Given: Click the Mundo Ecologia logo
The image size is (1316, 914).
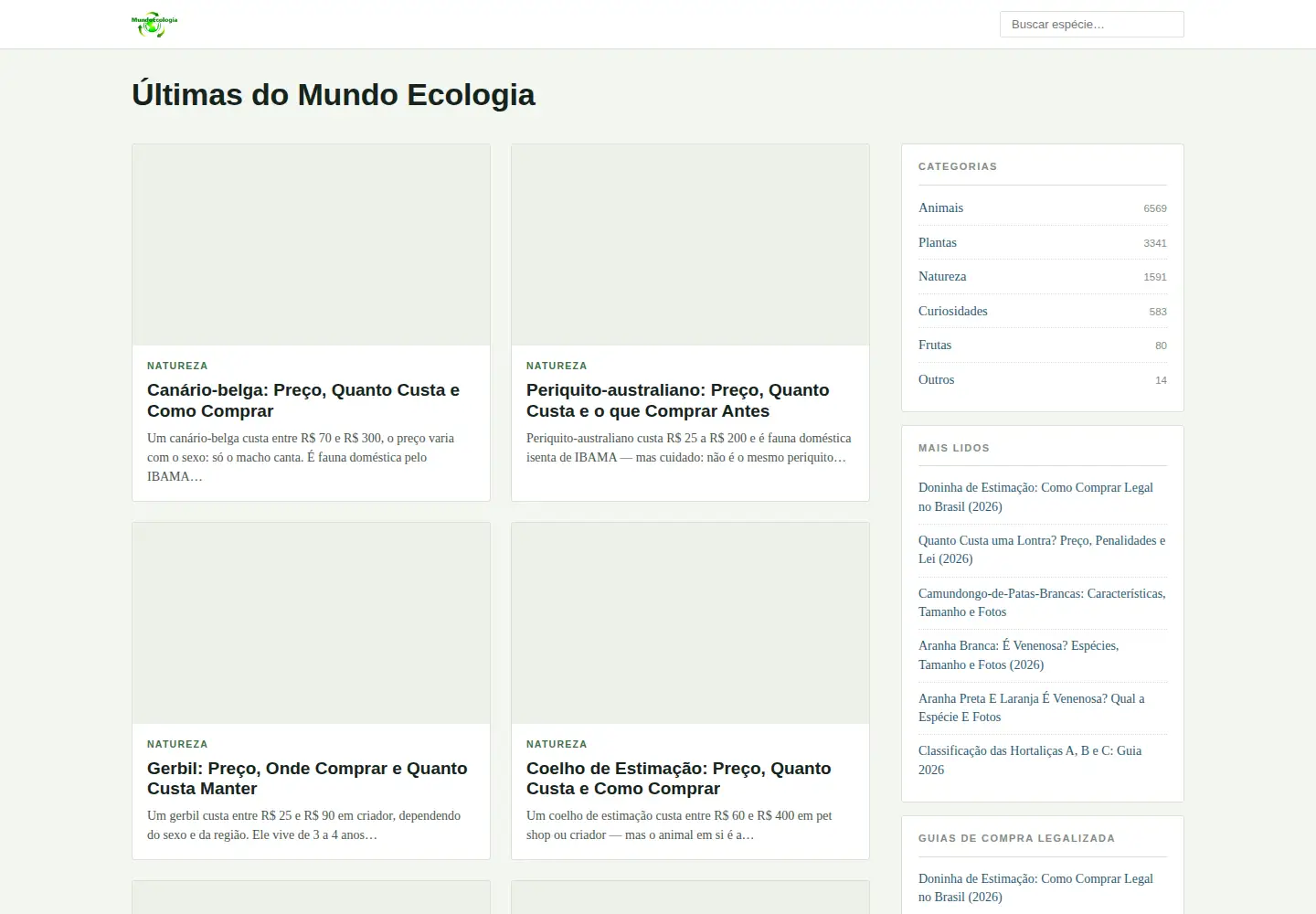Looking at the screenshot, I should (x=154, y=25).
